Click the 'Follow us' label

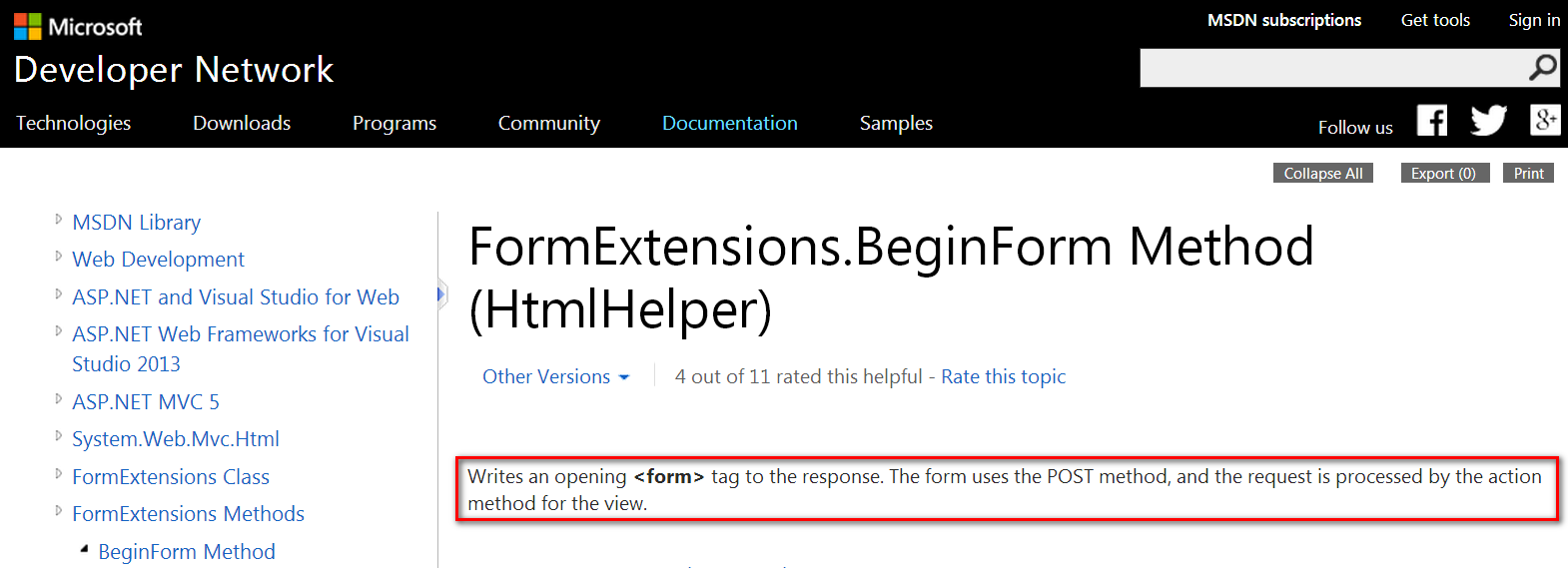[1355, 127]
